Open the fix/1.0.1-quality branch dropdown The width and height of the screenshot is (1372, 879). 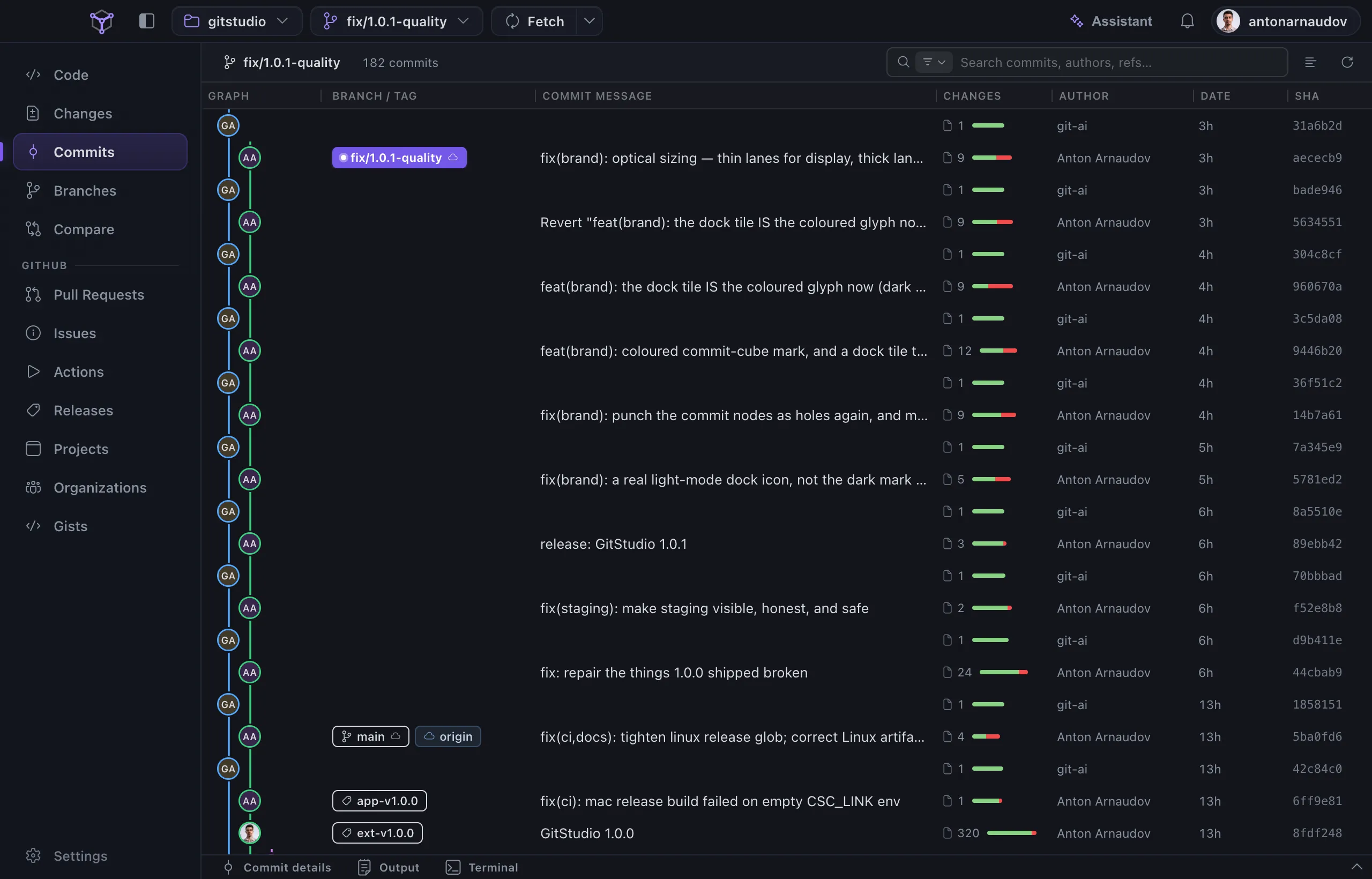tap(396, 21)
